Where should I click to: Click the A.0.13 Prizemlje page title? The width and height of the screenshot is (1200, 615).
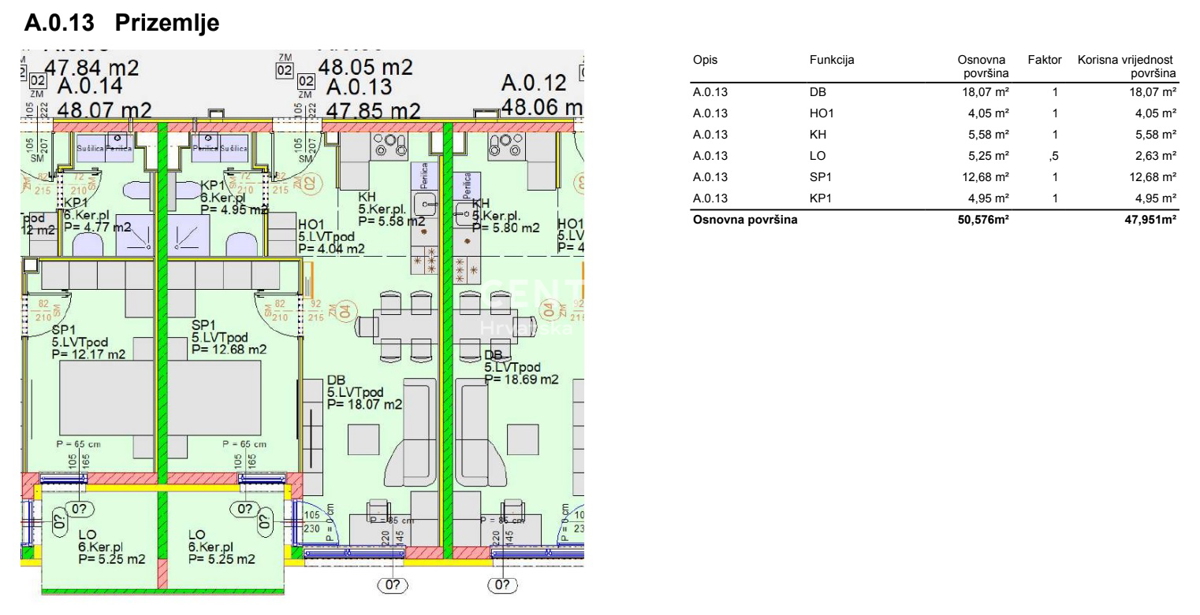coord(121,23)
